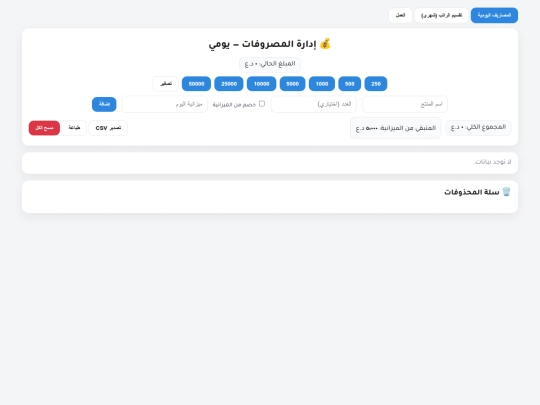Reset the amount with تصفير button
Image resolution: width=540 pixels, height=405 pixels.
pos(166,84)
